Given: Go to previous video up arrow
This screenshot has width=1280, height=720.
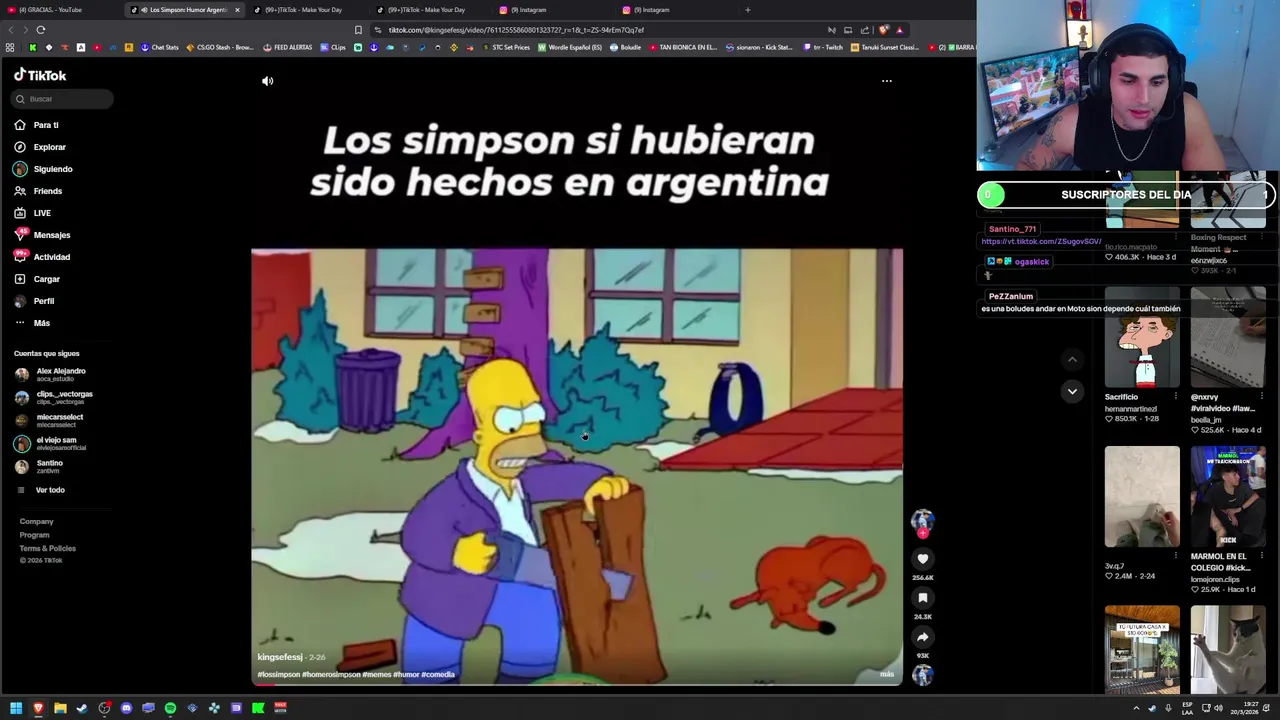Looking at the screenshot, I should tap(1072, 360).
